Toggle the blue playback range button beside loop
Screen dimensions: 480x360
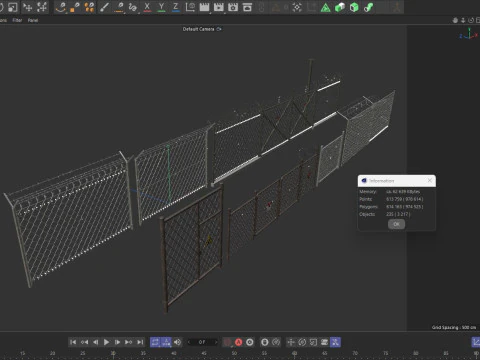pyautogui.click(x=166, y=342)
